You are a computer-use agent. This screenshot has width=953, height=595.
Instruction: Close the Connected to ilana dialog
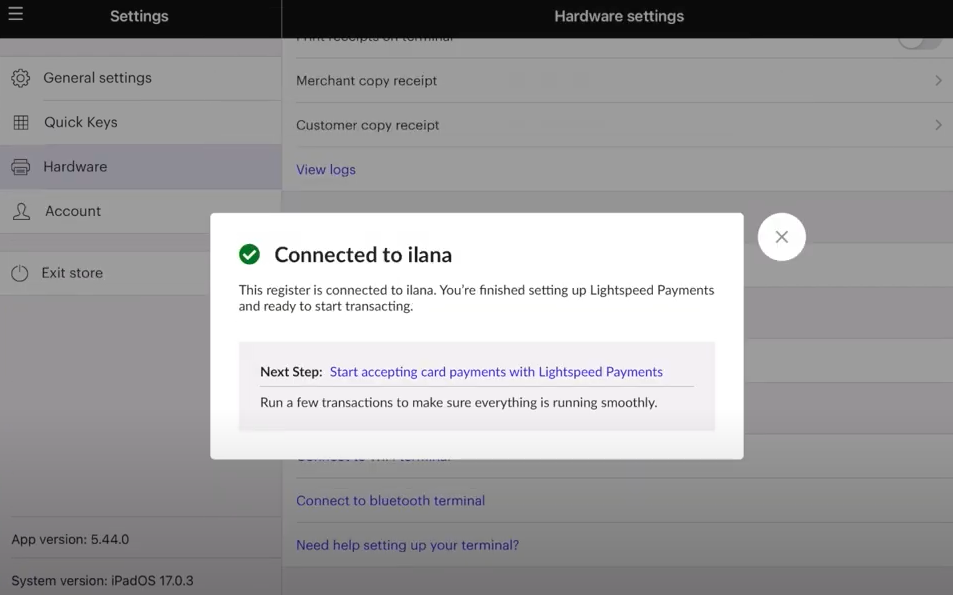point(782,237)
